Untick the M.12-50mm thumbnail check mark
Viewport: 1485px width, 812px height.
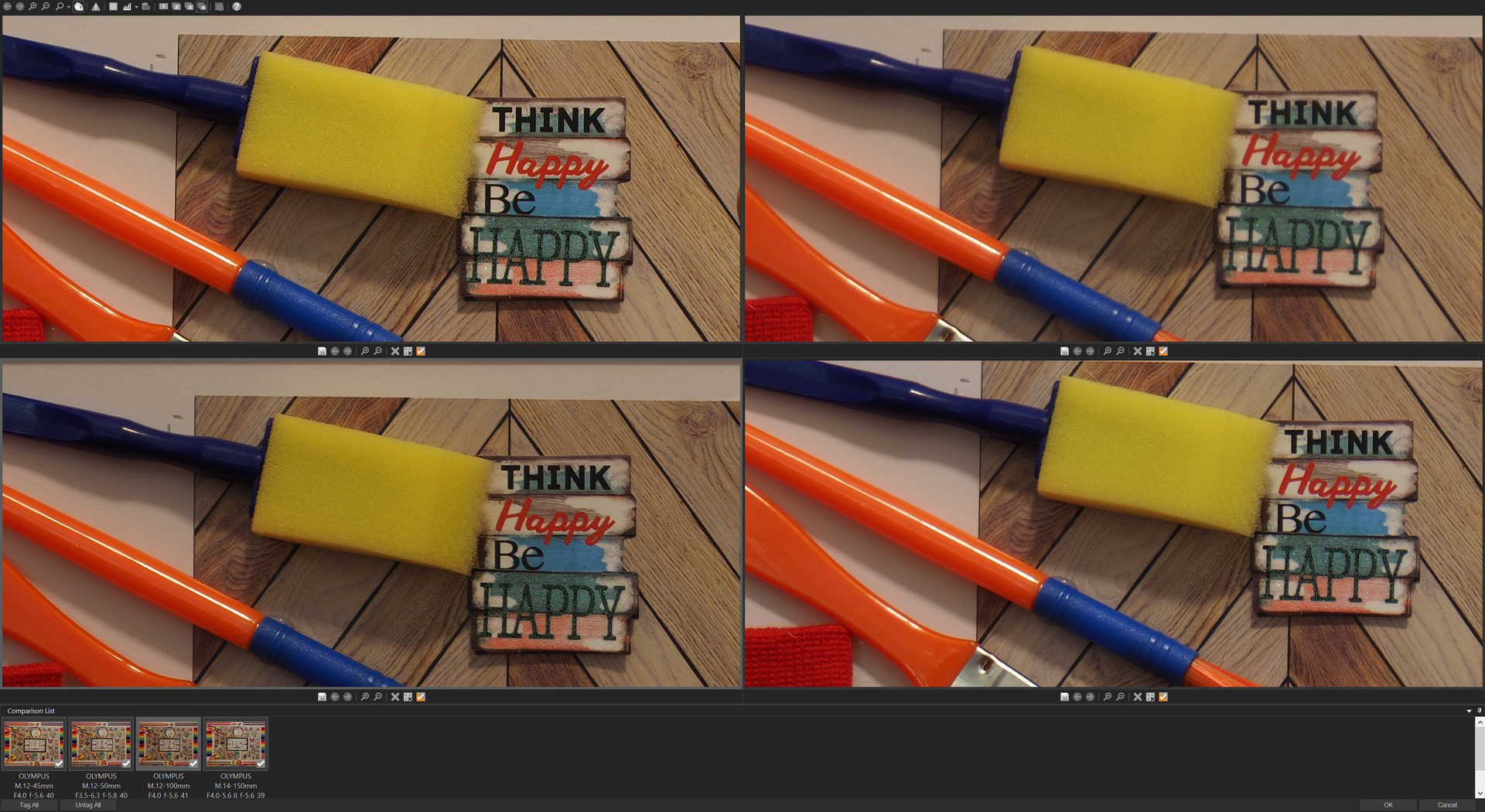click(x=126, y=763)
